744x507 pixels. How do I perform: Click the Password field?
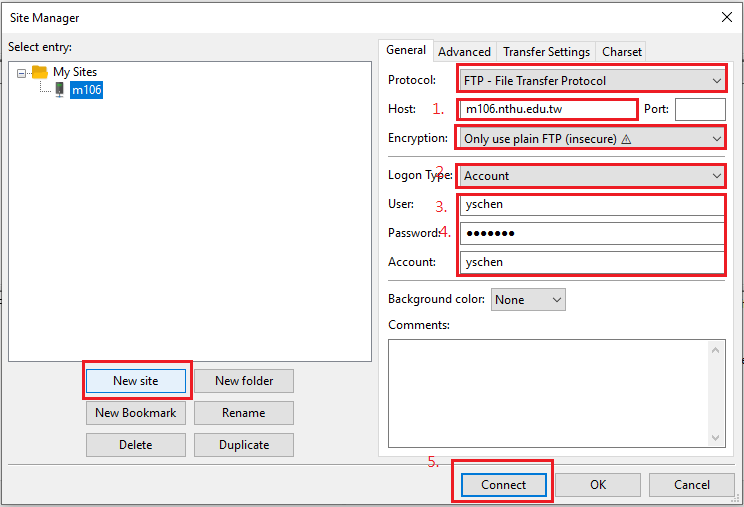[x=591, y=233]
